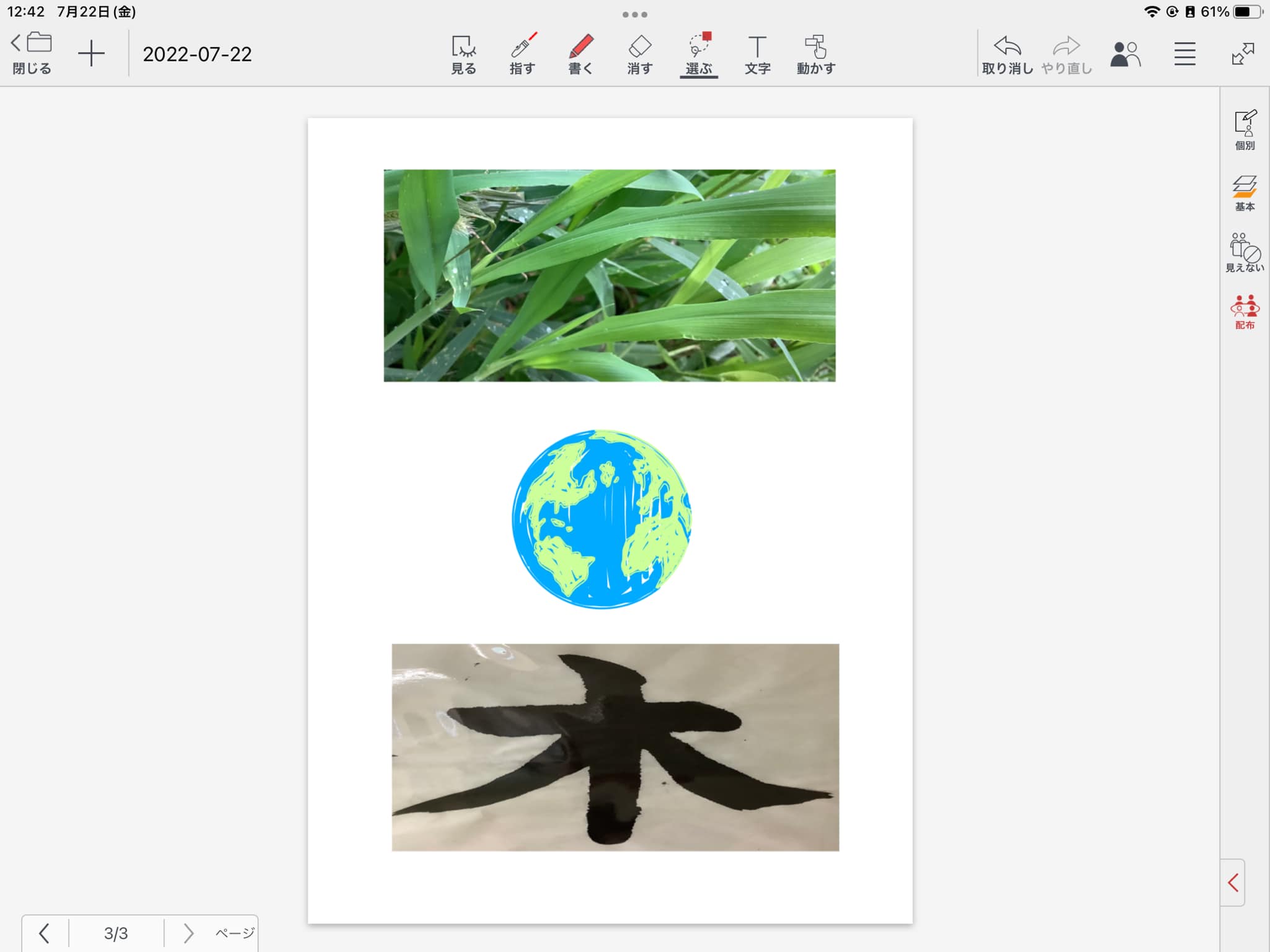The image size is (1270, 952).
Task: Add a new page with plus
Action: pos(91,54)
